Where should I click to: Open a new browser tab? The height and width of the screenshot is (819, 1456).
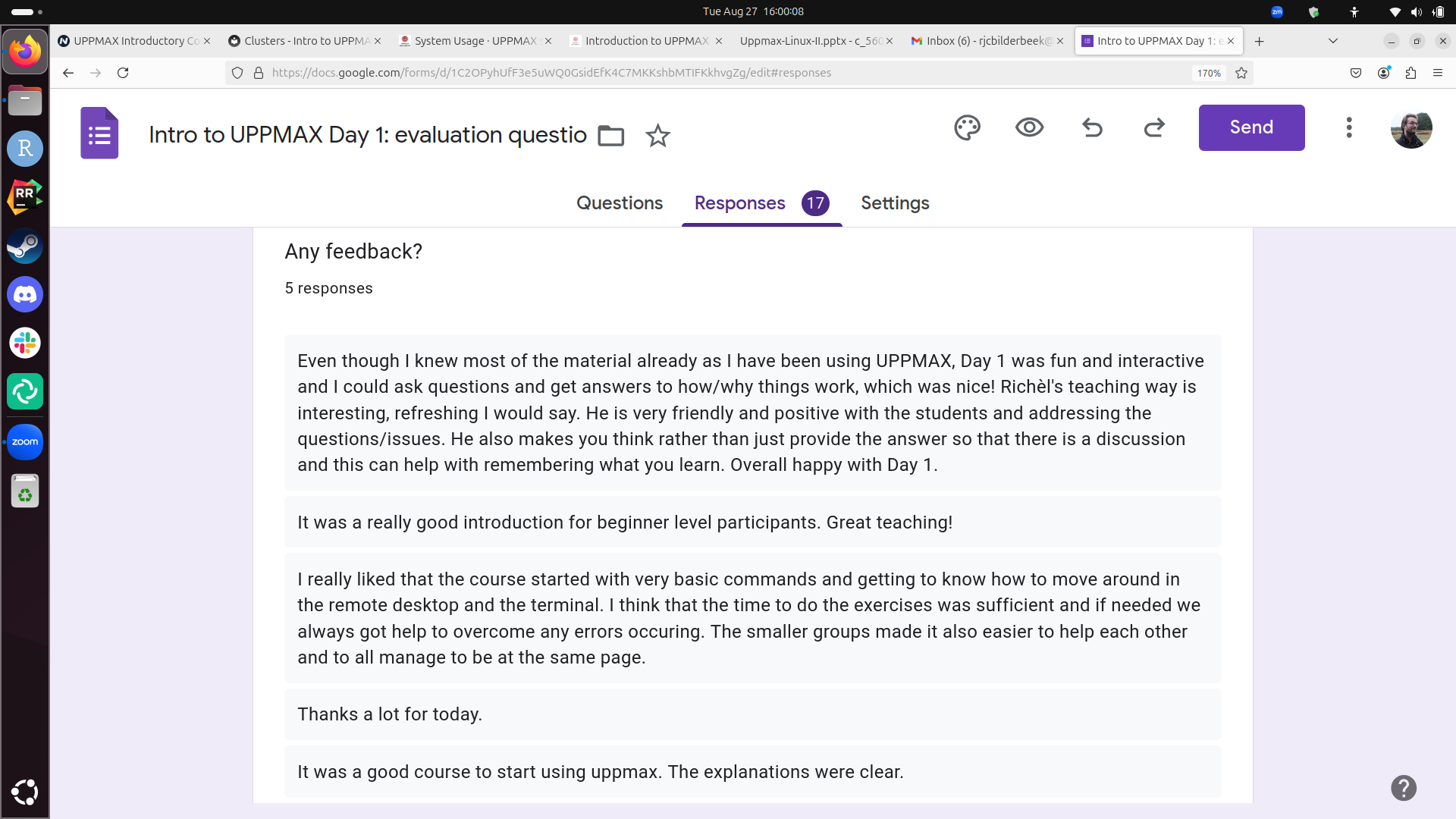tap(1260, 41)
